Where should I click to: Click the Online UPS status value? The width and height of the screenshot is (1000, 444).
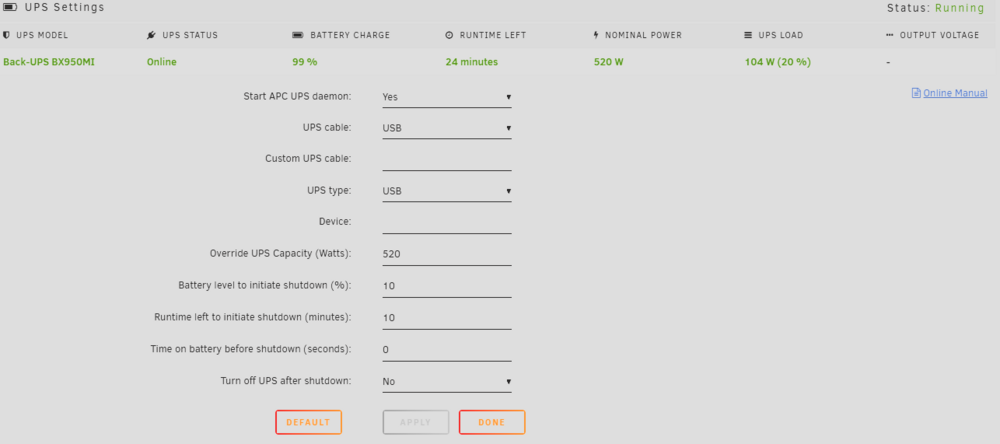point(161,62)
